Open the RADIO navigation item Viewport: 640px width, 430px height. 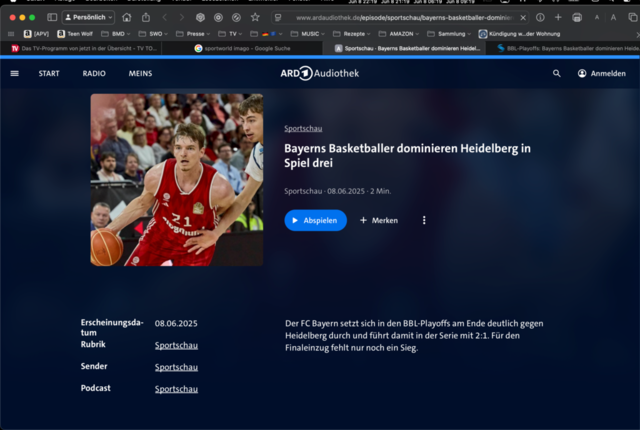[x=94, y=73]
